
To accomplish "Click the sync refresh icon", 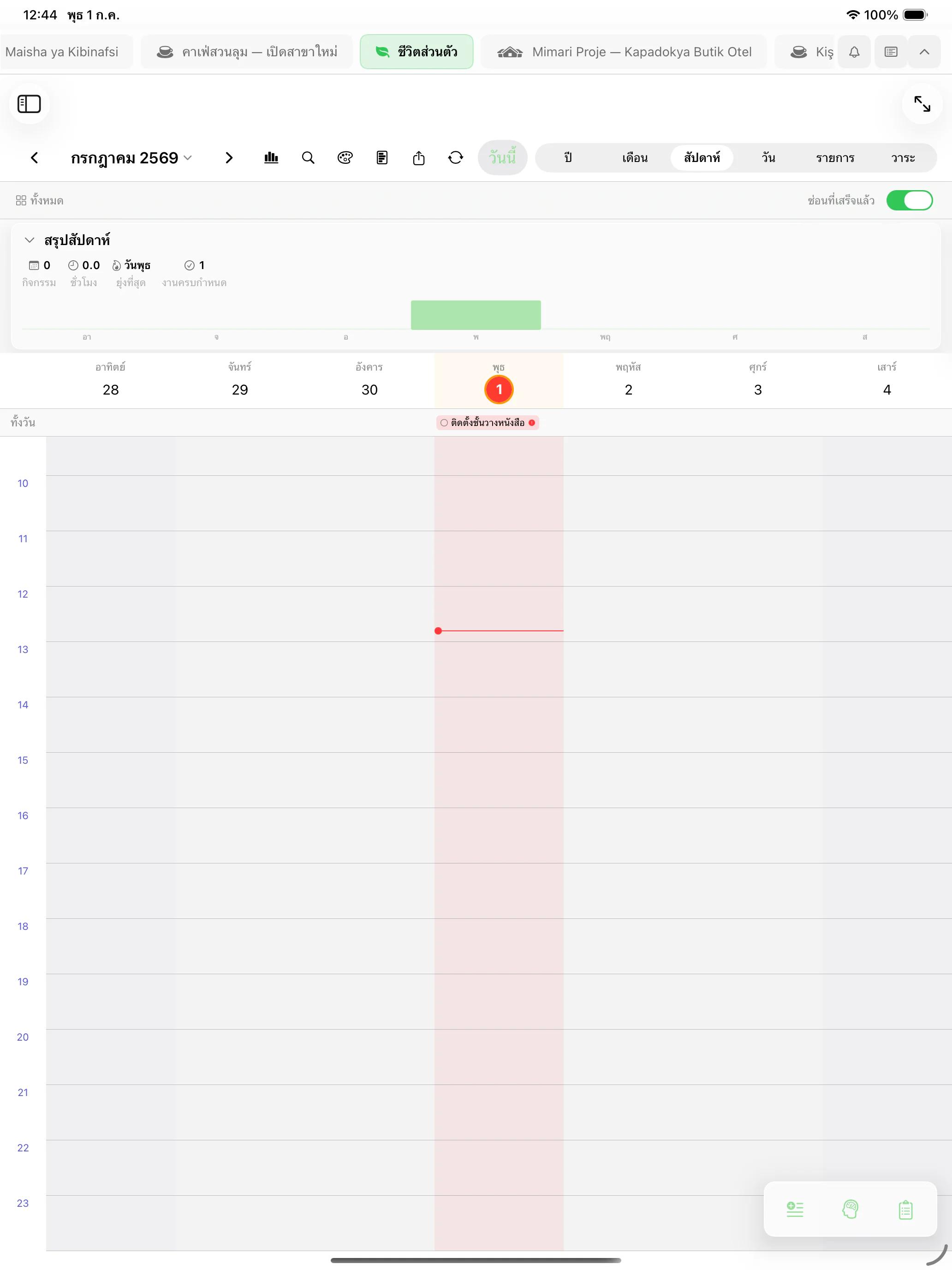I will [x=456, y=158].
